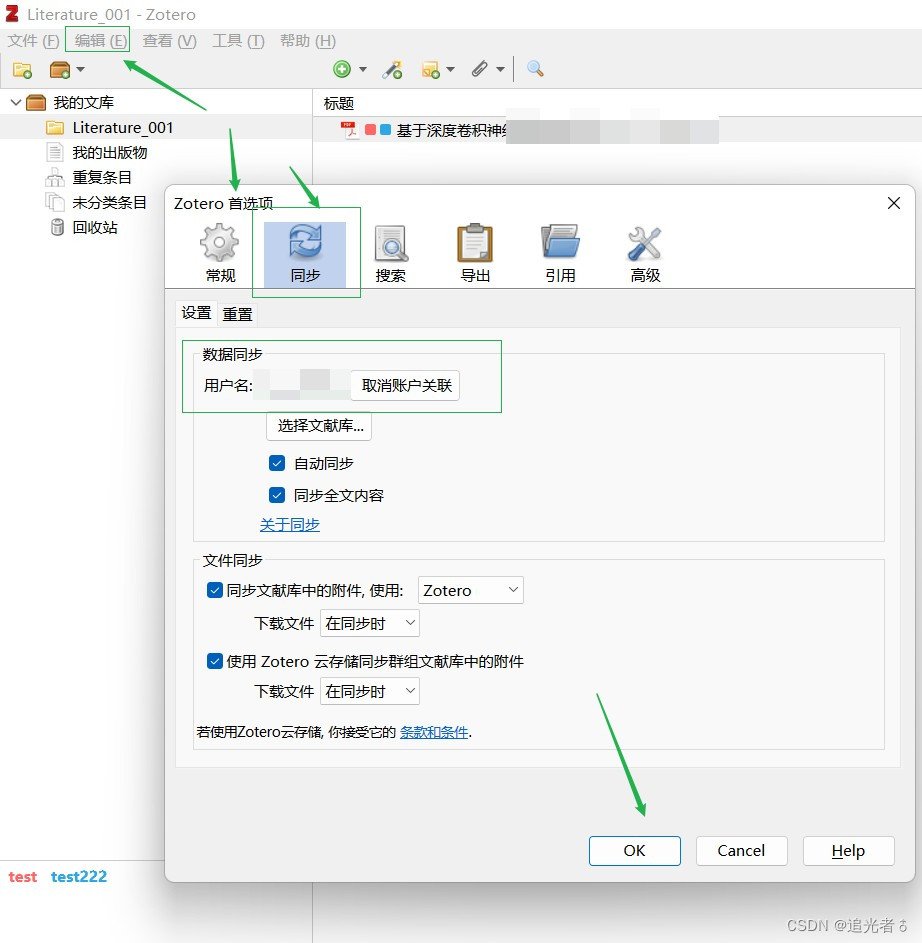Click the New Collection toolbar icon
922x943 pixels.
click(x=22, y=70)
